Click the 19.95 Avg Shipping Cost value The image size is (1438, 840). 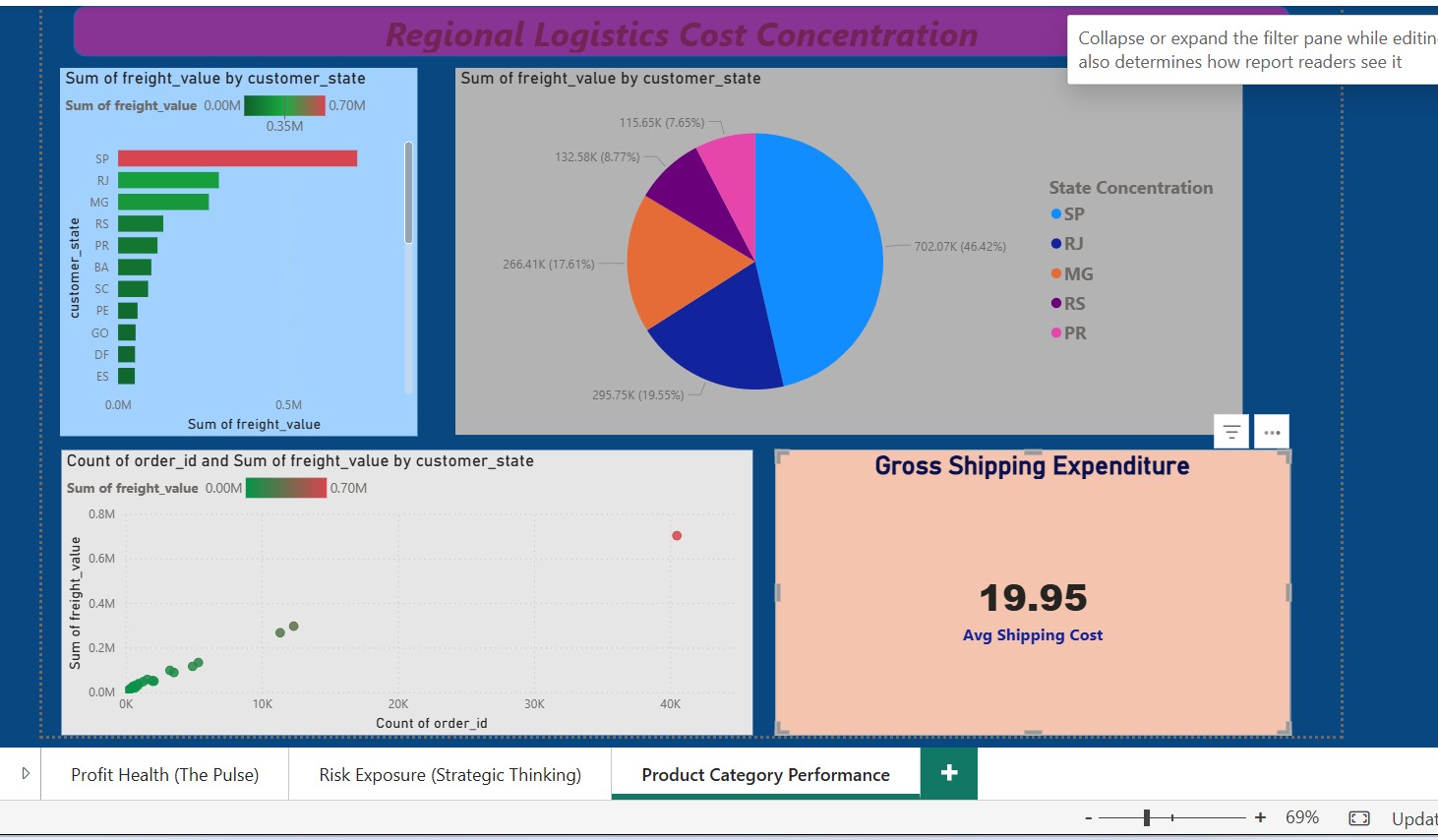pos(1033,598)
